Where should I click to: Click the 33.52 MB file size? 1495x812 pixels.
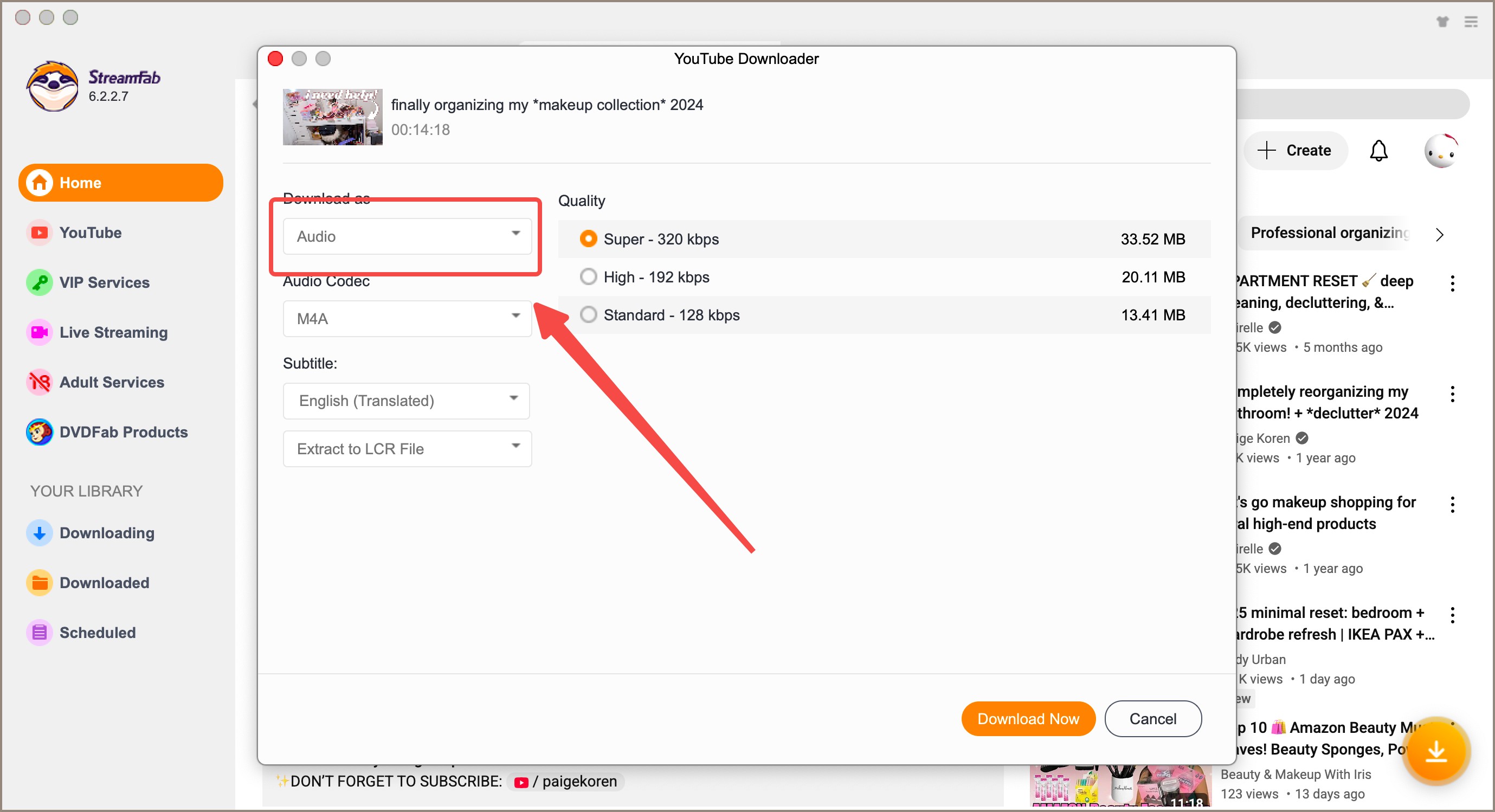[1152, 239]
